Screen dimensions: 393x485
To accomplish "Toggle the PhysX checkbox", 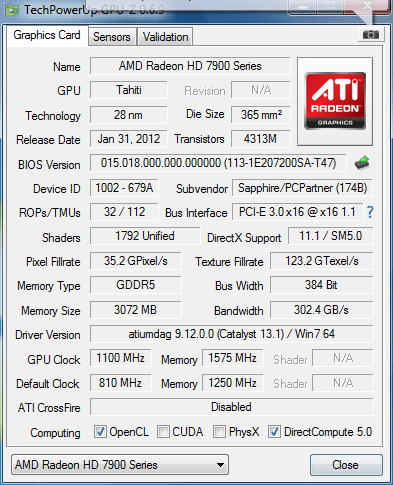I will pyautogui.click(x=219, y=432).
